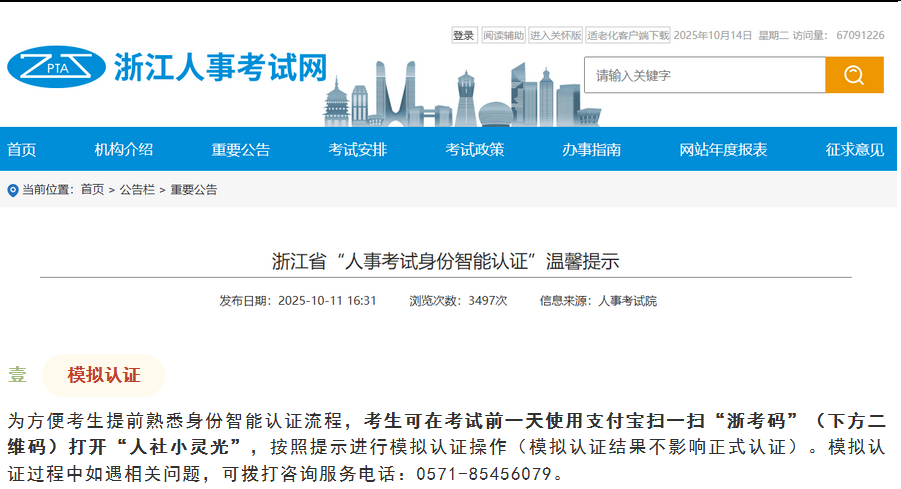Switch to 进入关怀版 care mode
Image resolution: width=901 pixels, height=489 pixels.
555,36
